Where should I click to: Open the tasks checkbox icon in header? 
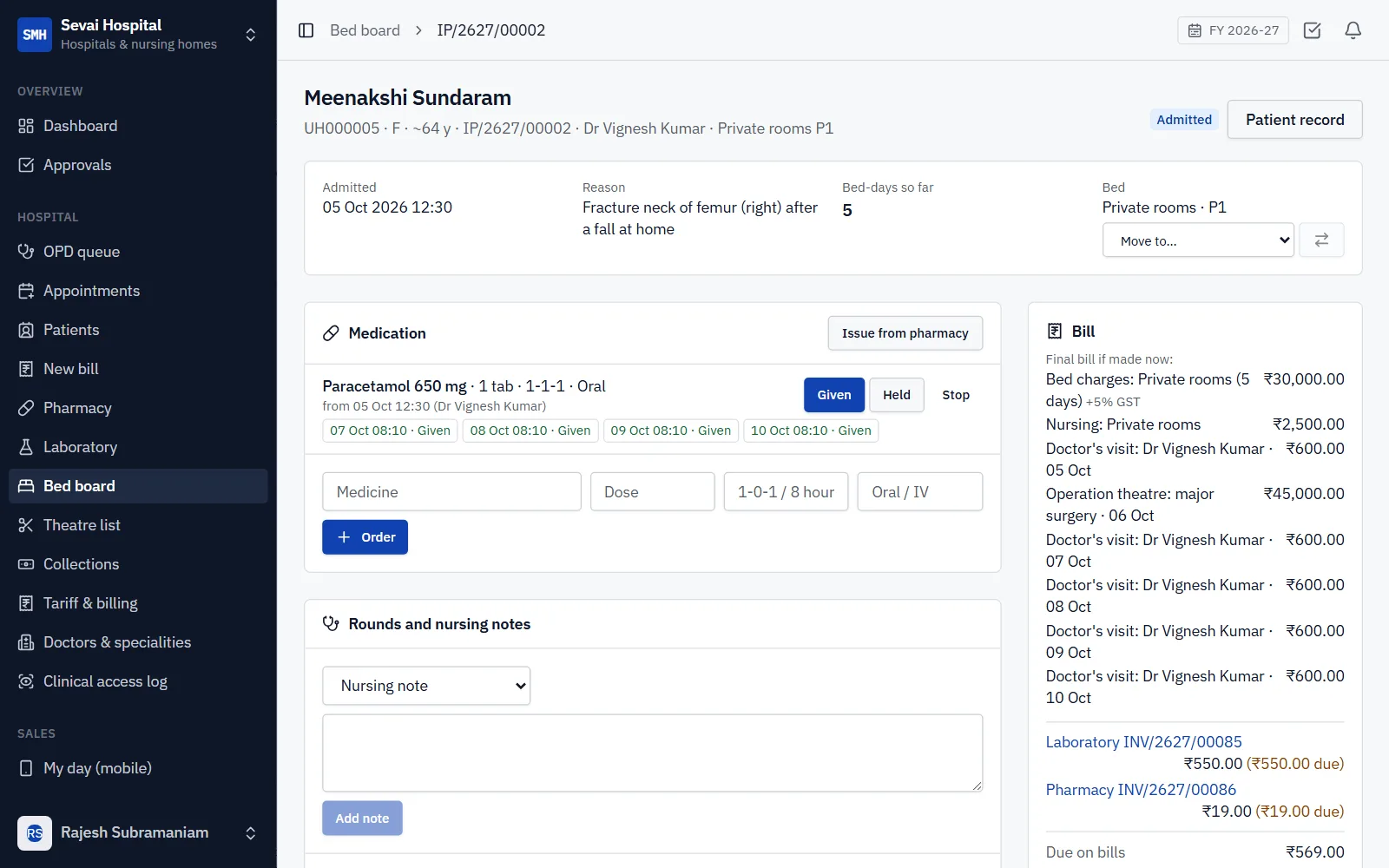pos(1313,30)
